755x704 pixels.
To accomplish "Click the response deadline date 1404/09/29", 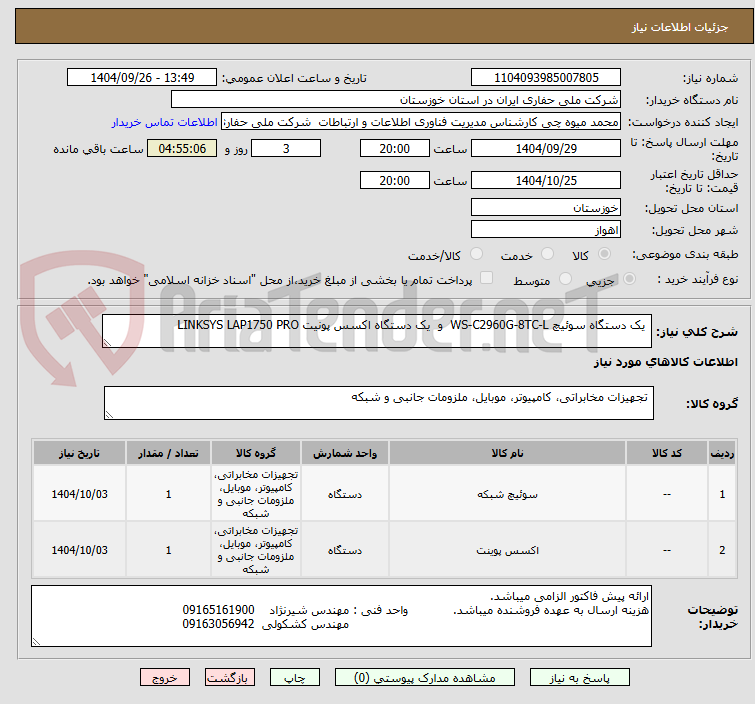I will (x=546, y=148).
